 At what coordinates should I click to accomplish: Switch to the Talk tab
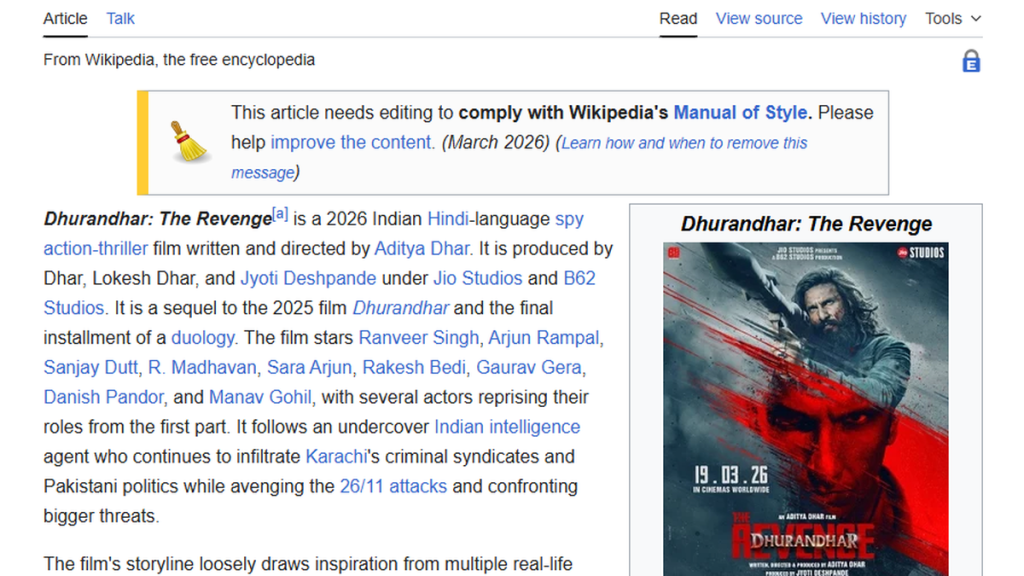coord(120,18)
